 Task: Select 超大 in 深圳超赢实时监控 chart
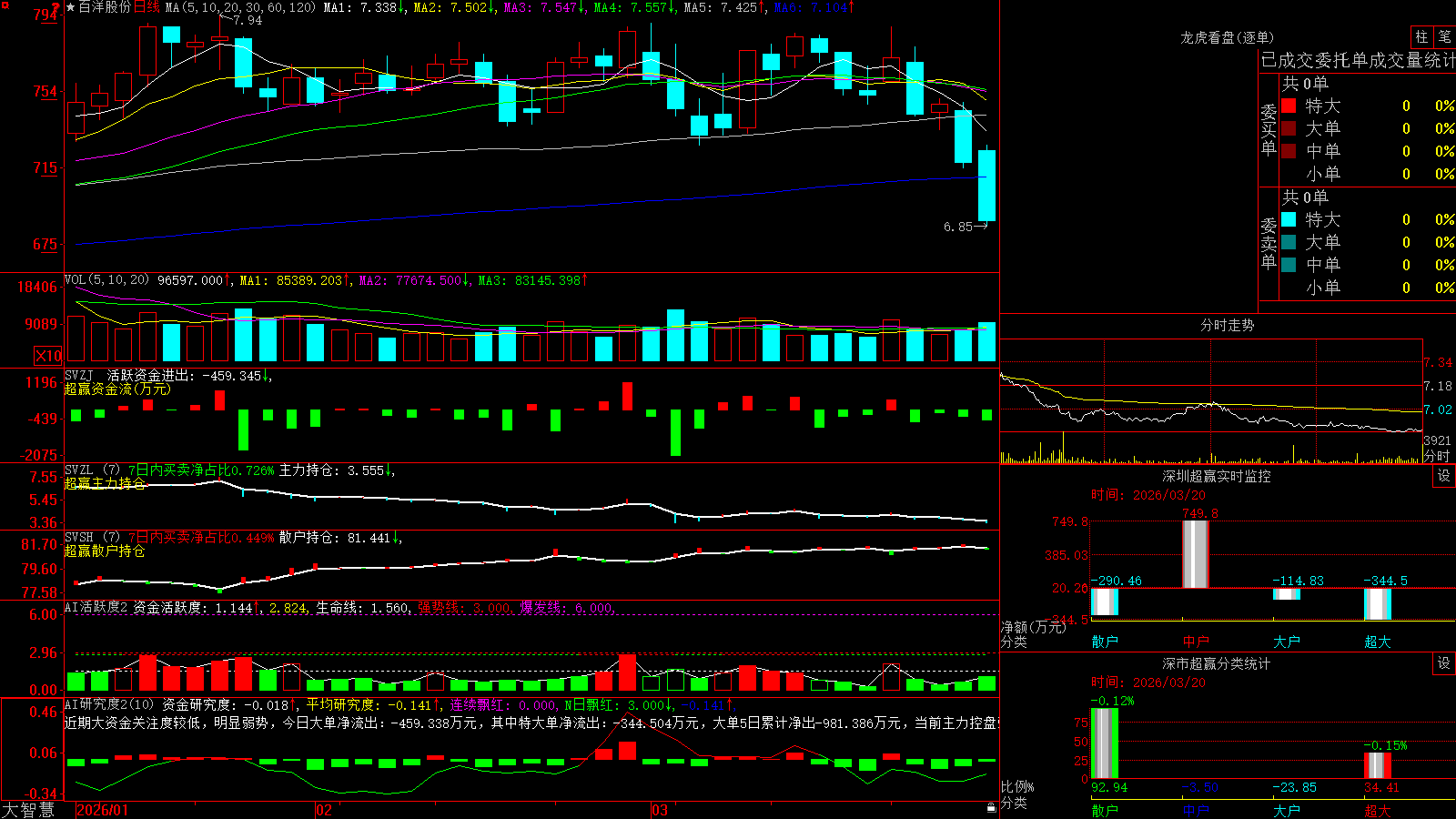coord(1378,642)
